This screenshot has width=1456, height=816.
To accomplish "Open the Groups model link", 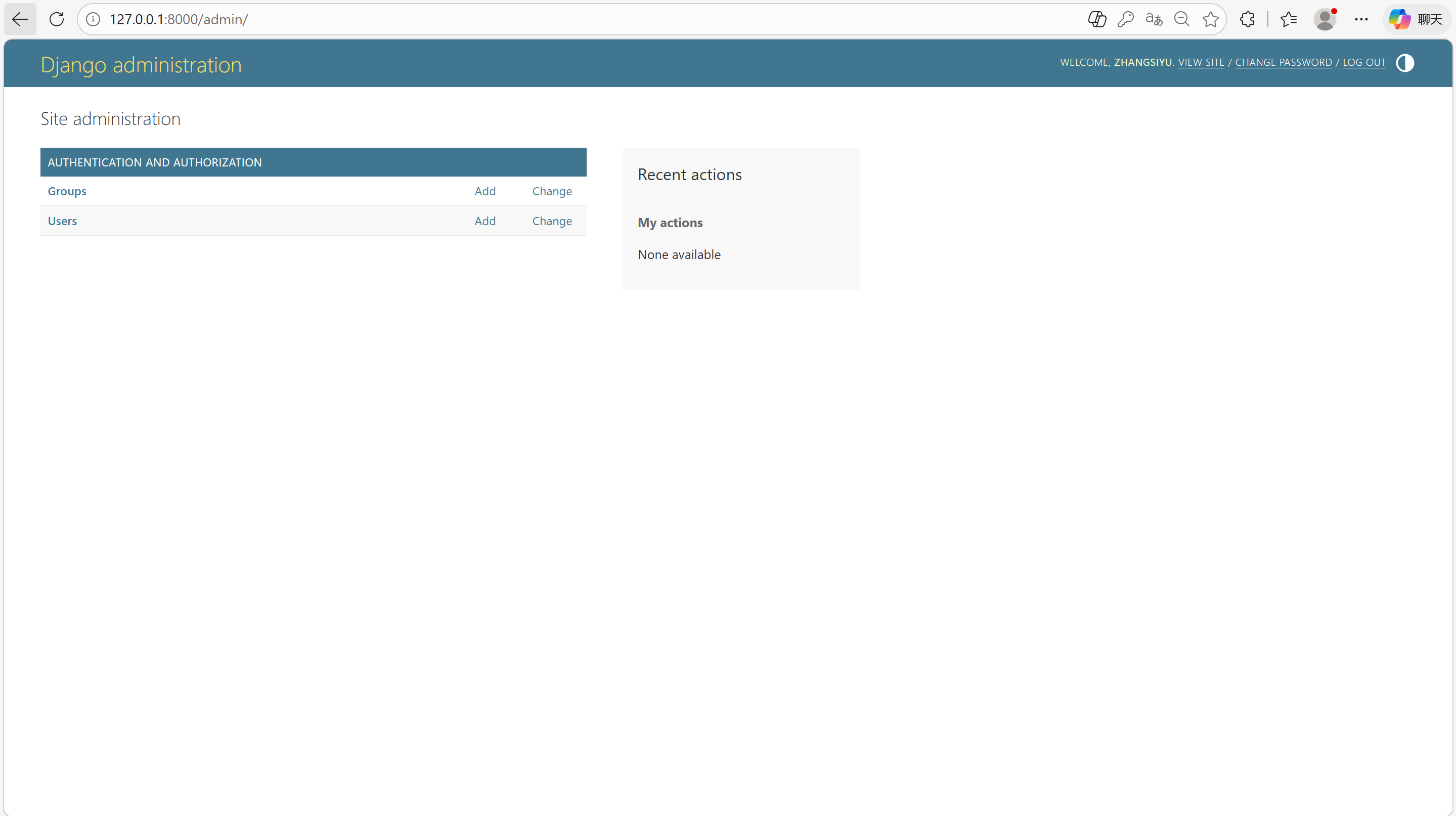I will [67, 191].
